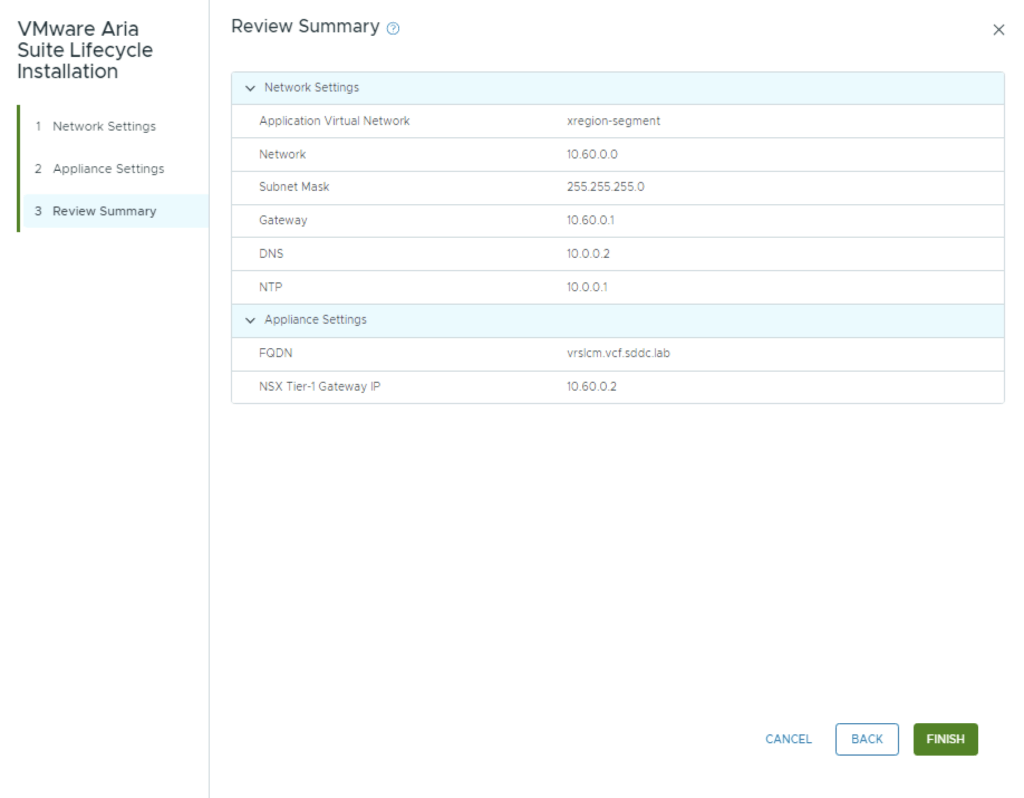Click the NSX Tier-1 Gateway IP value
This screenshot has width=1024, height=798.
[591, 386]
